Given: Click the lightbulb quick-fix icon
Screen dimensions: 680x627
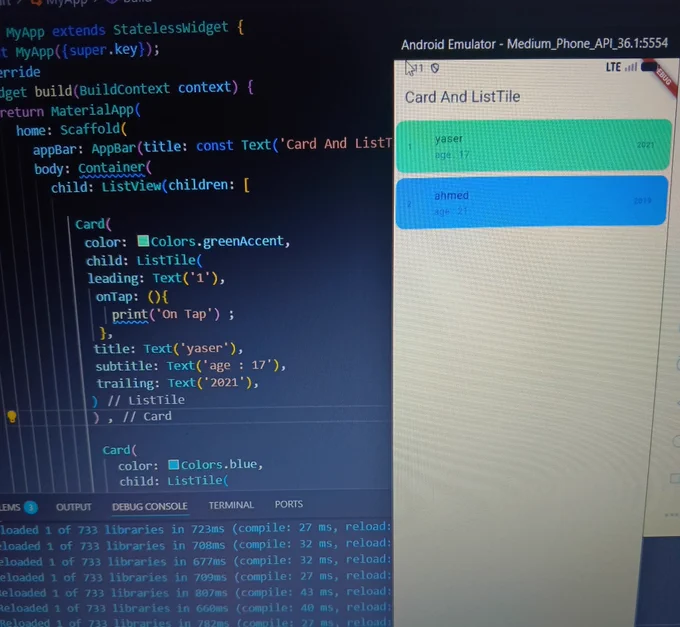Looking at the screenshot, I should [x=12, y=417].
